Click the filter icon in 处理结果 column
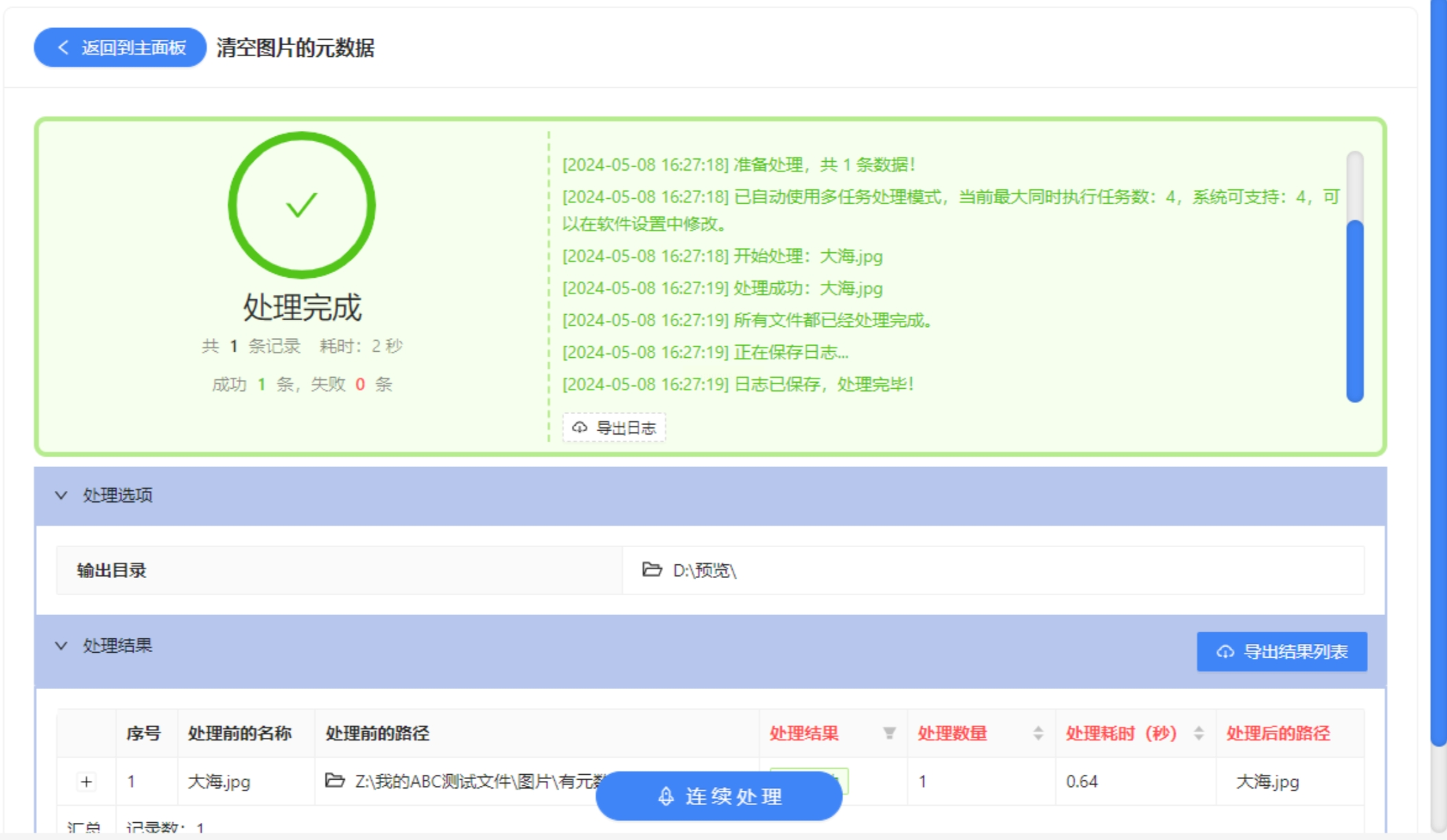The height and width of the screenshot is (840, 1447). 889,733
